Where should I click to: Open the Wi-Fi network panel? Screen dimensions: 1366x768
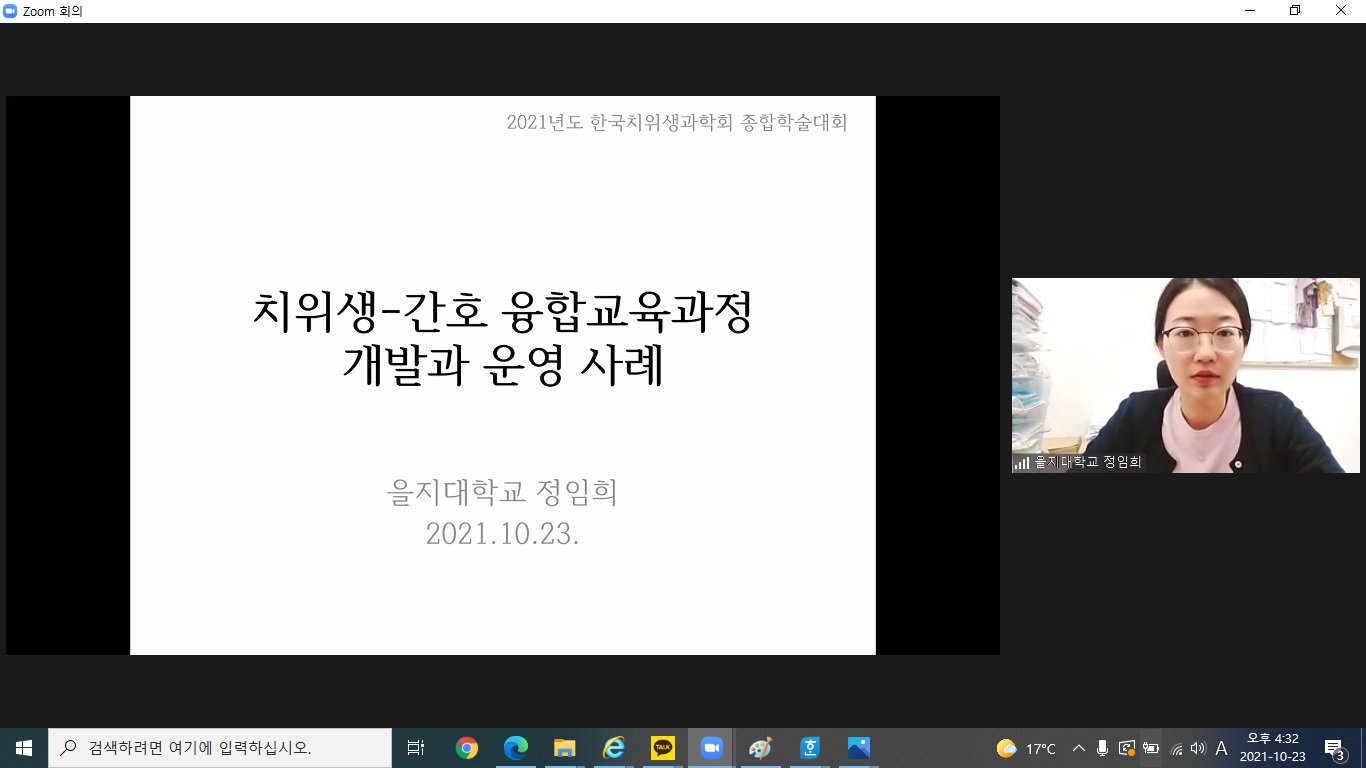tap(1177, 748)
